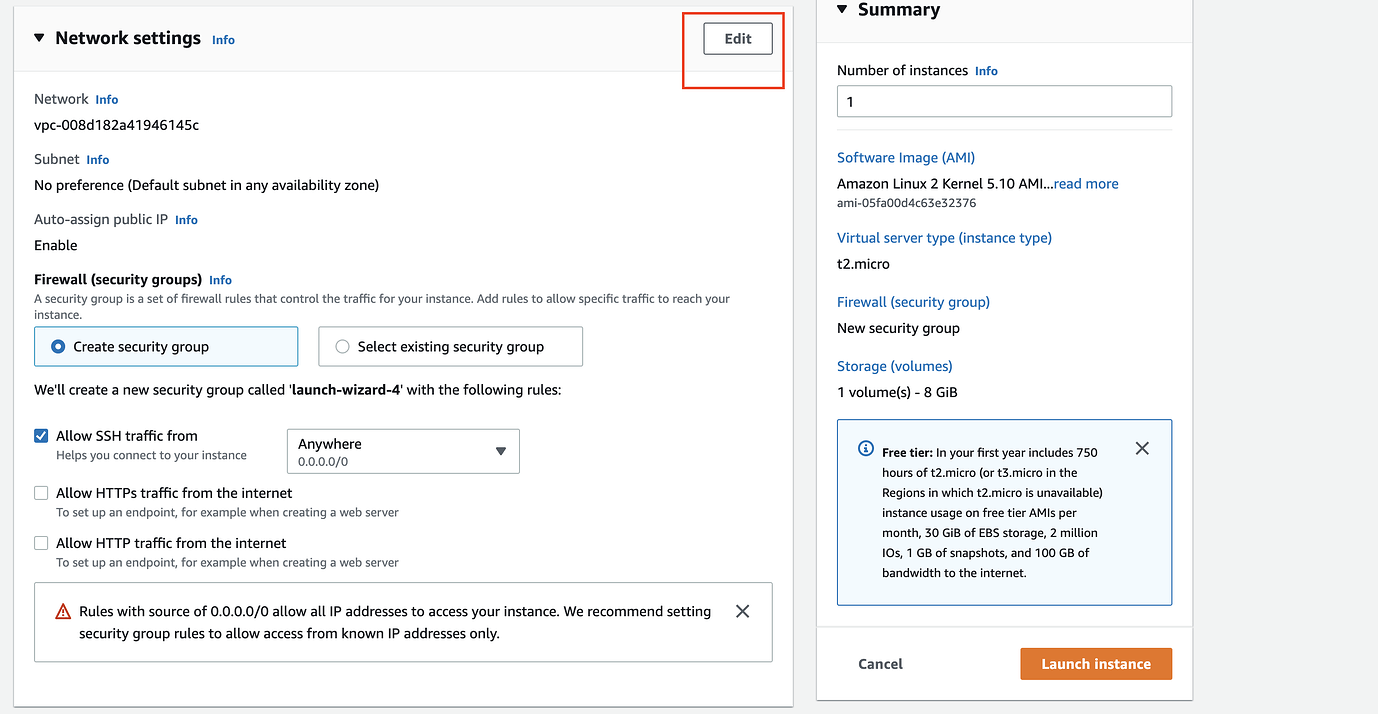Open Info link beside Network label

click(x=107, y=100)
